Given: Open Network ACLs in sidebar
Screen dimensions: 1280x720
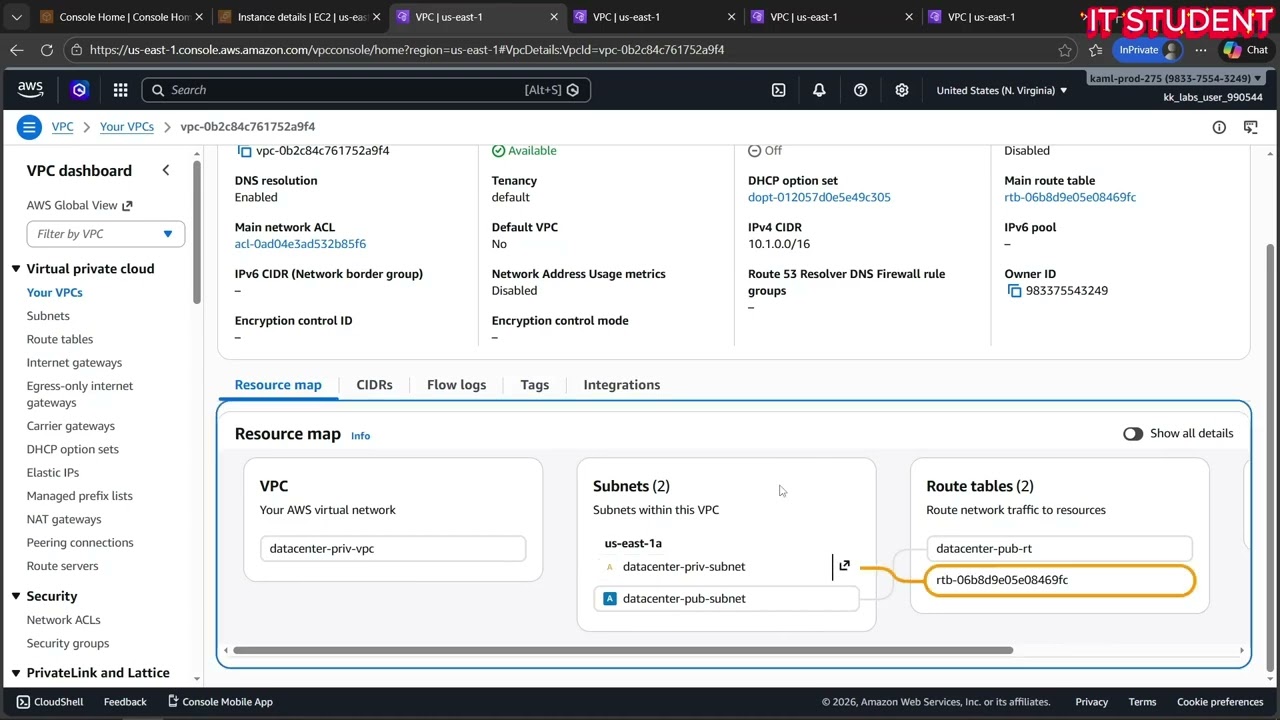Looking at the screenshot, I should [x=64, y=620].
